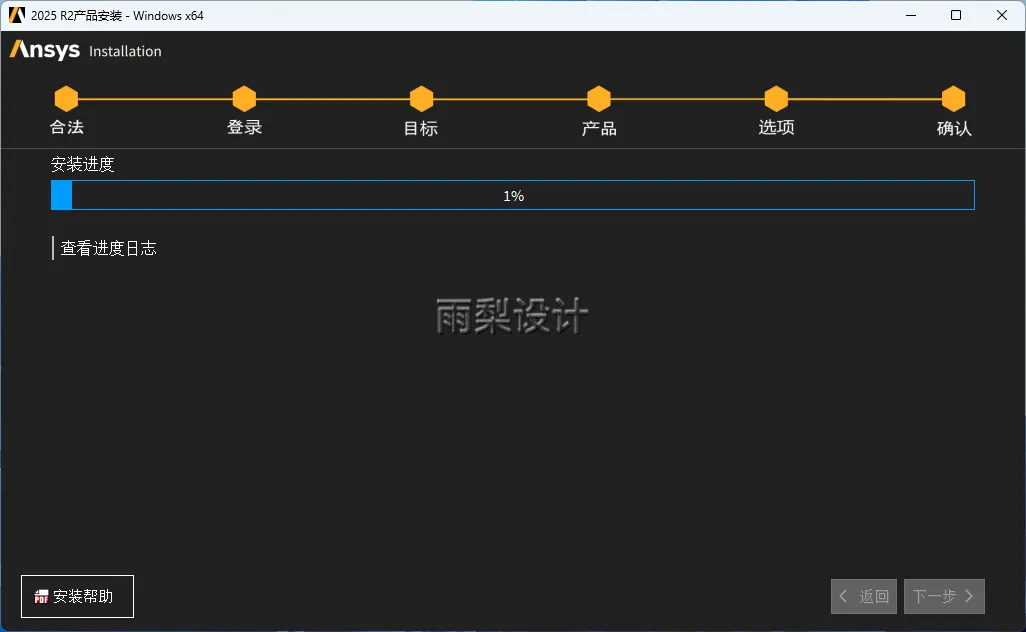The image size is (1026, 632).
Task: Click the 选项 step hexagon
Action: [x=776, y=99]
